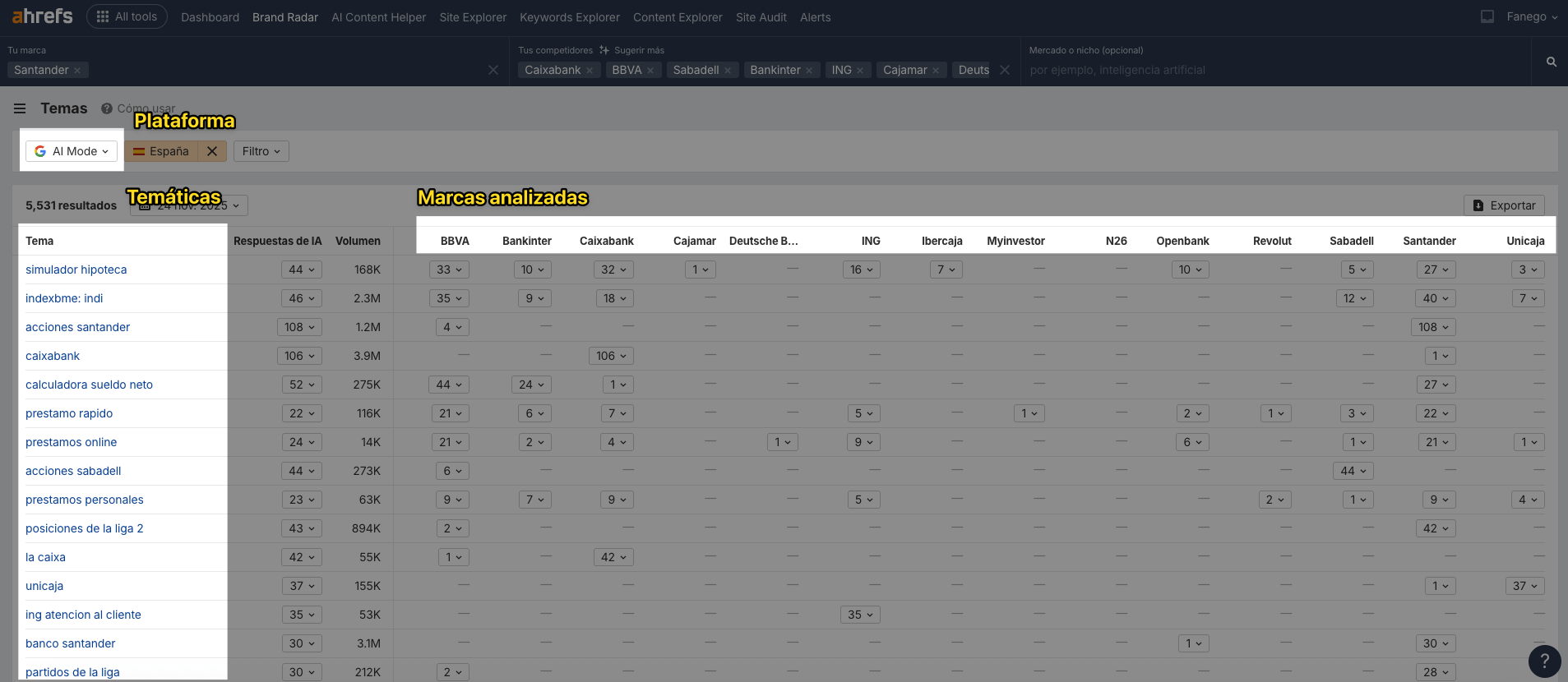
Task: Expand Unicaja 37 cell in unicaja row
Action: pyautogui.click(x=1525, y=586)
